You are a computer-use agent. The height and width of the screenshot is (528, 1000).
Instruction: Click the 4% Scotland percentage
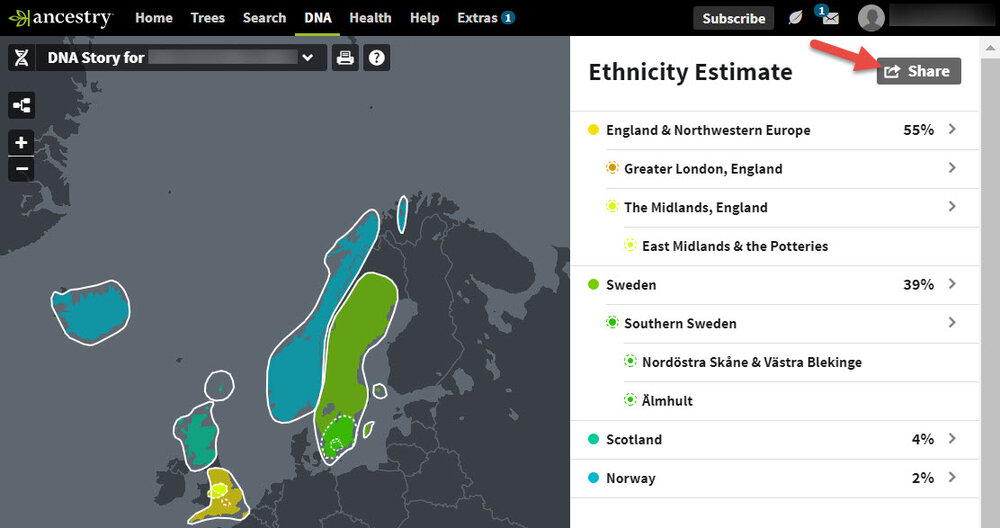923,439
